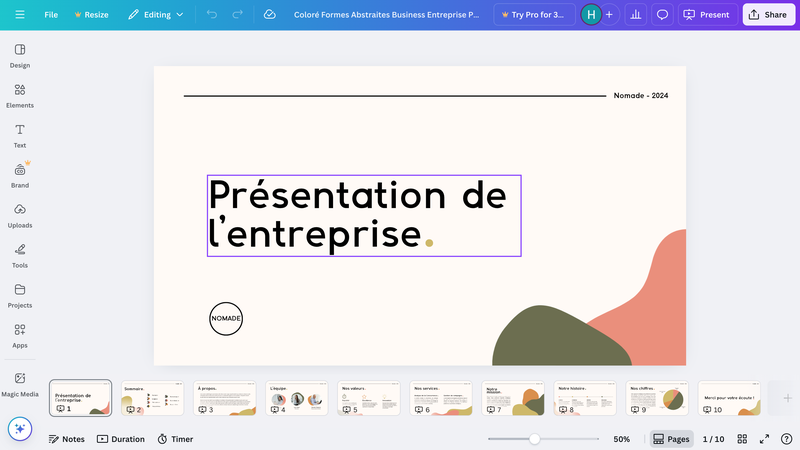The height and width of the screenshot is (450, 800).
Task: Add collaborator with plus icon
Action: [x=609, y=15]
